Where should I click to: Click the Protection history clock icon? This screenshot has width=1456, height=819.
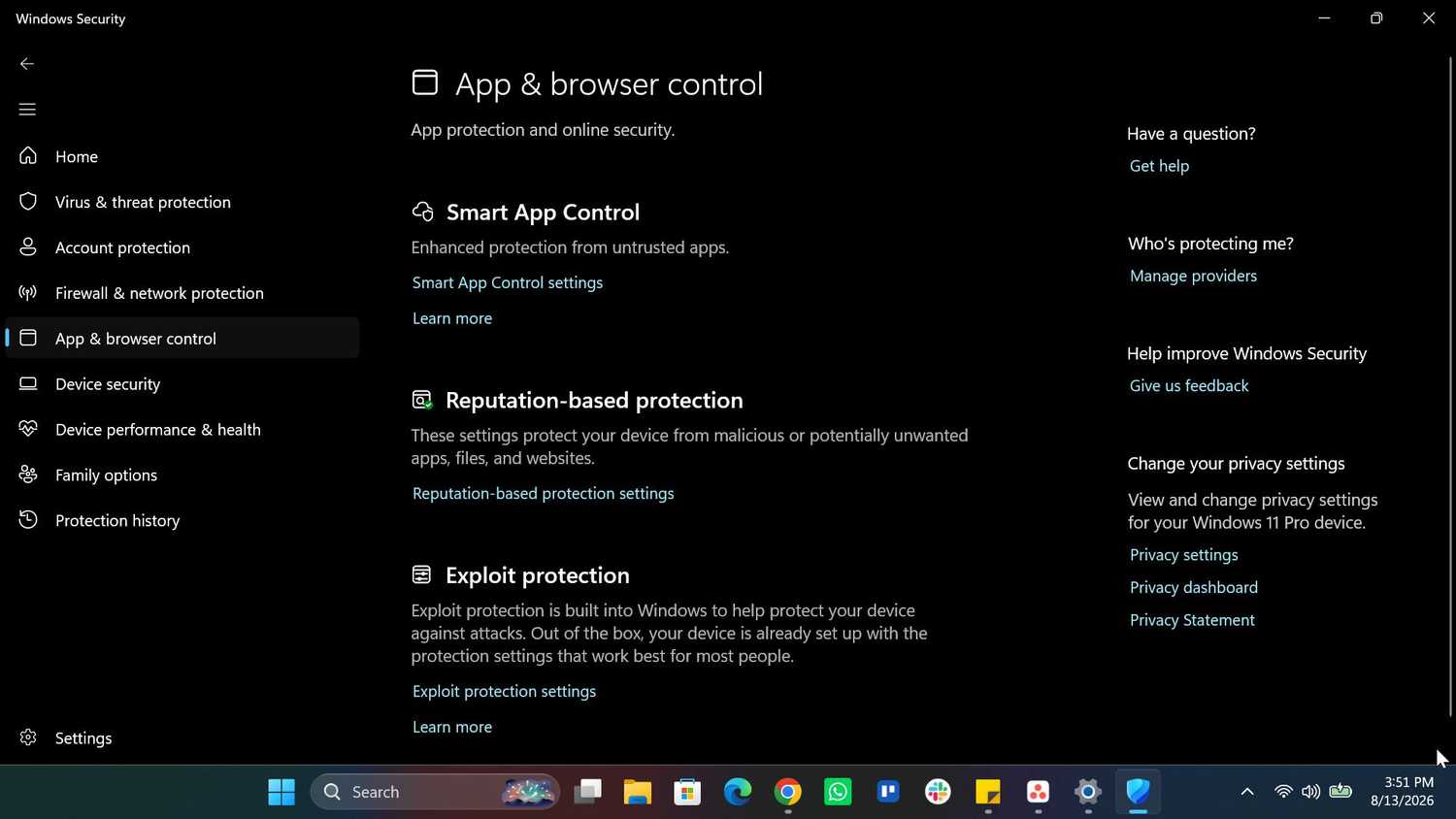click(28, 519)
